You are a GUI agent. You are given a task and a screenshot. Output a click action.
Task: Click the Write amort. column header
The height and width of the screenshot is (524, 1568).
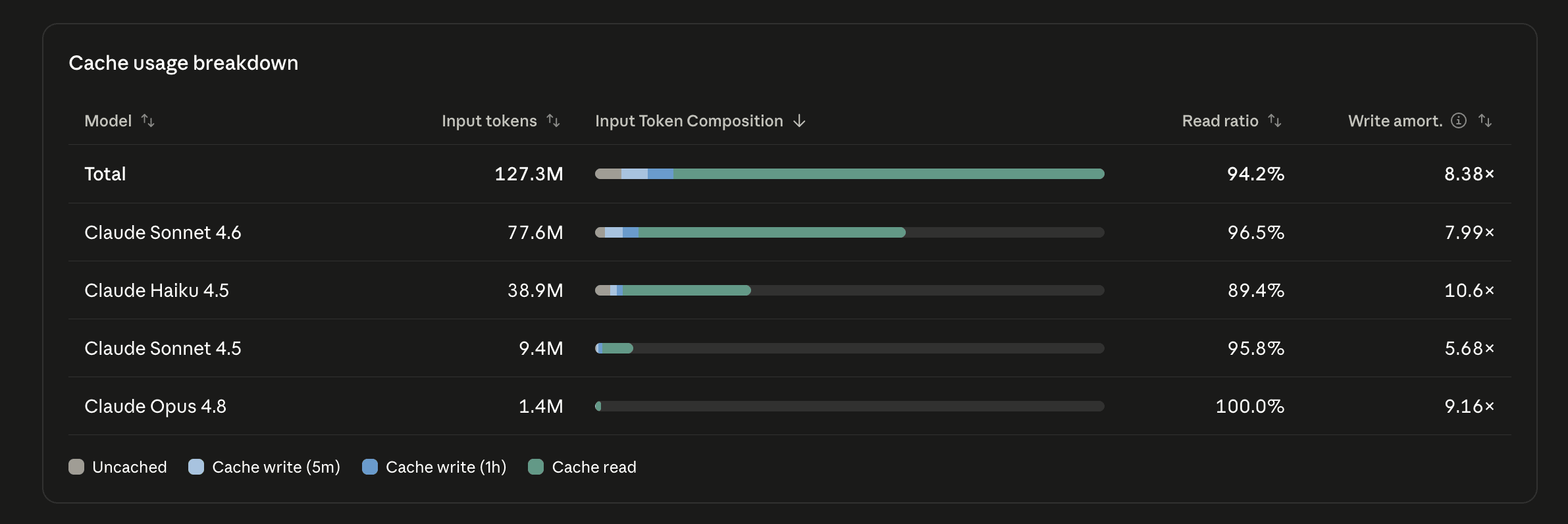[1395, 121]
